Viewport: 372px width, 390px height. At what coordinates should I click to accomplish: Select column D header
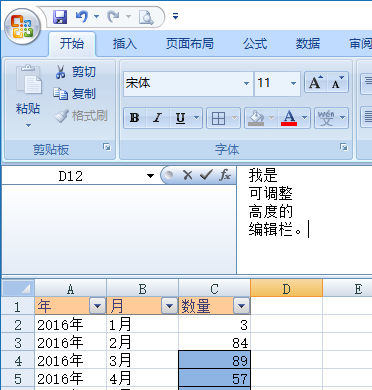click(286, 288)
